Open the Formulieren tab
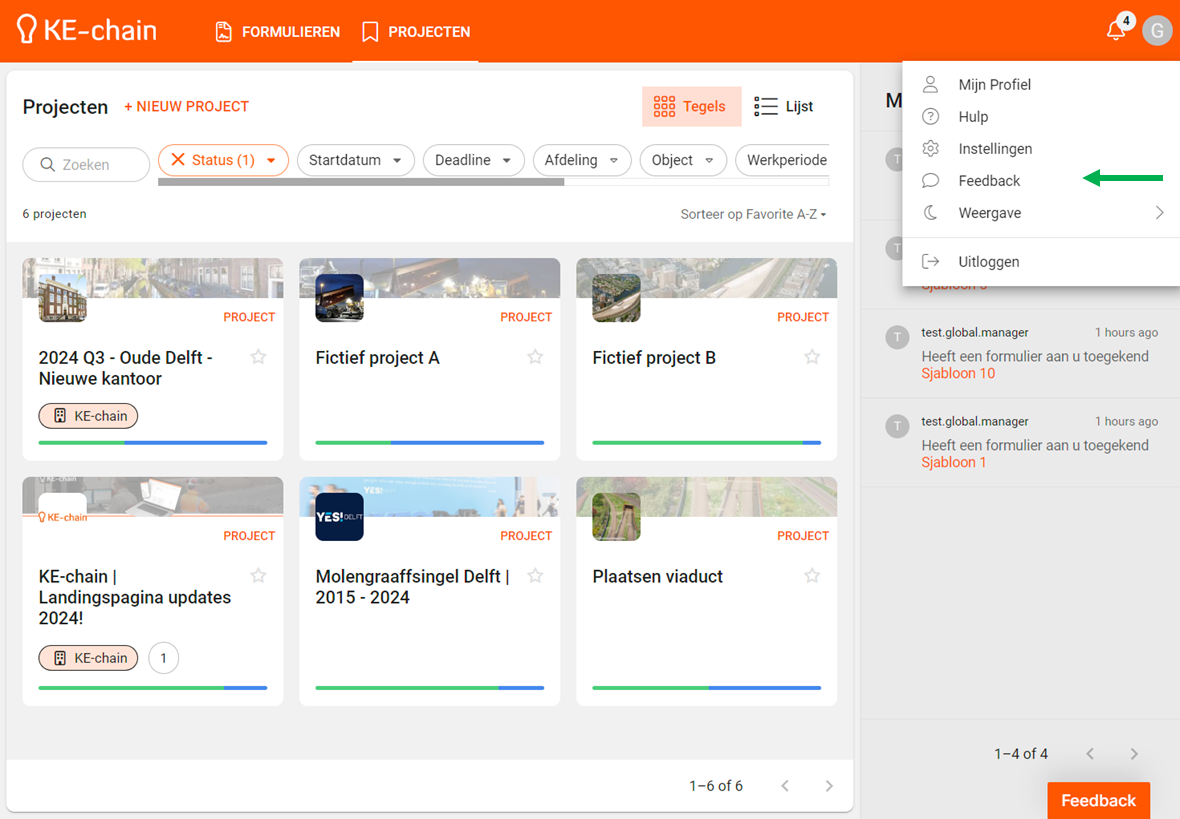 (278, 32)
